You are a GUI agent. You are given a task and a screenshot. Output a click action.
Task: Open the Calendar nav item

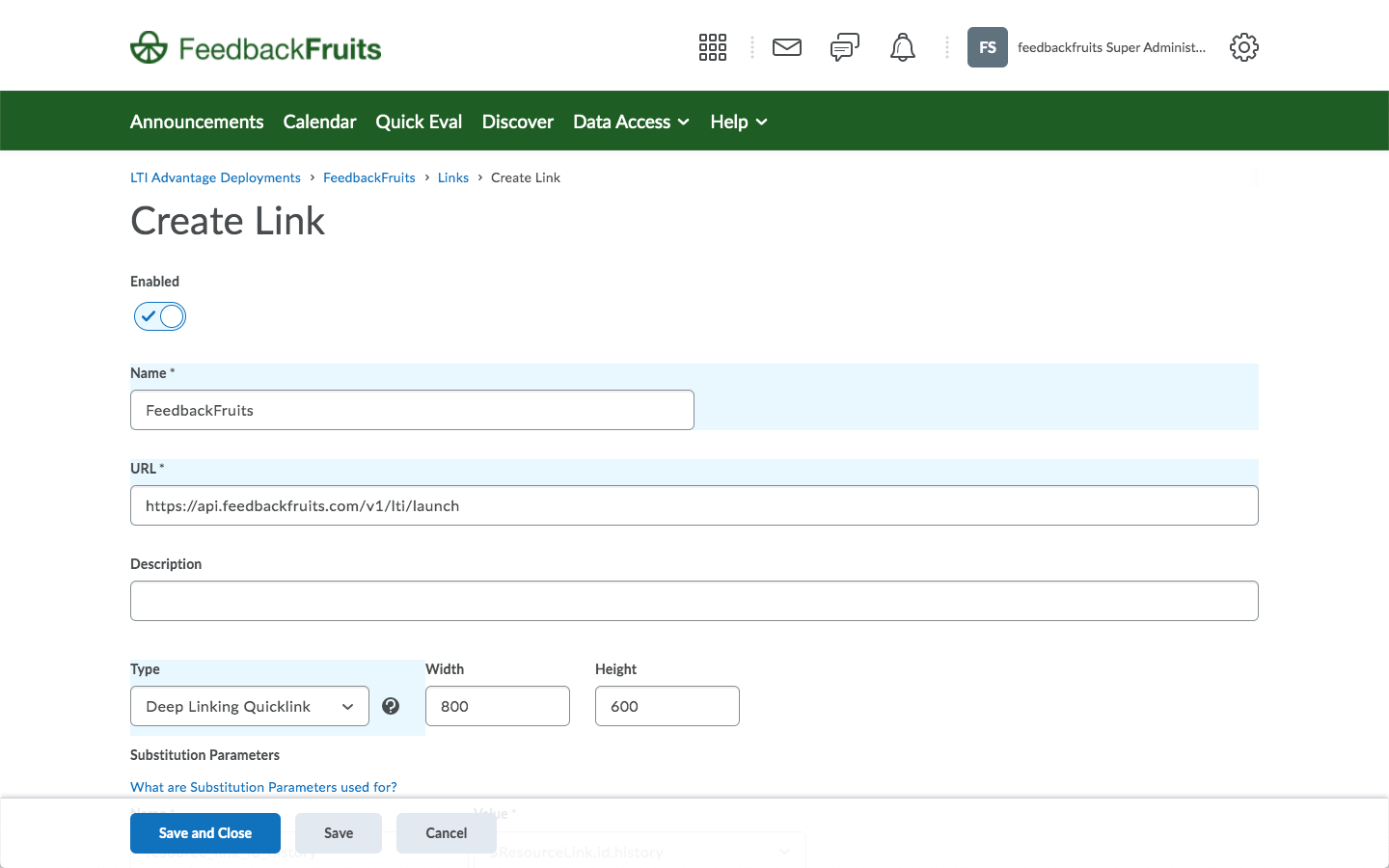pyautogui.click(x=319, y=122)
